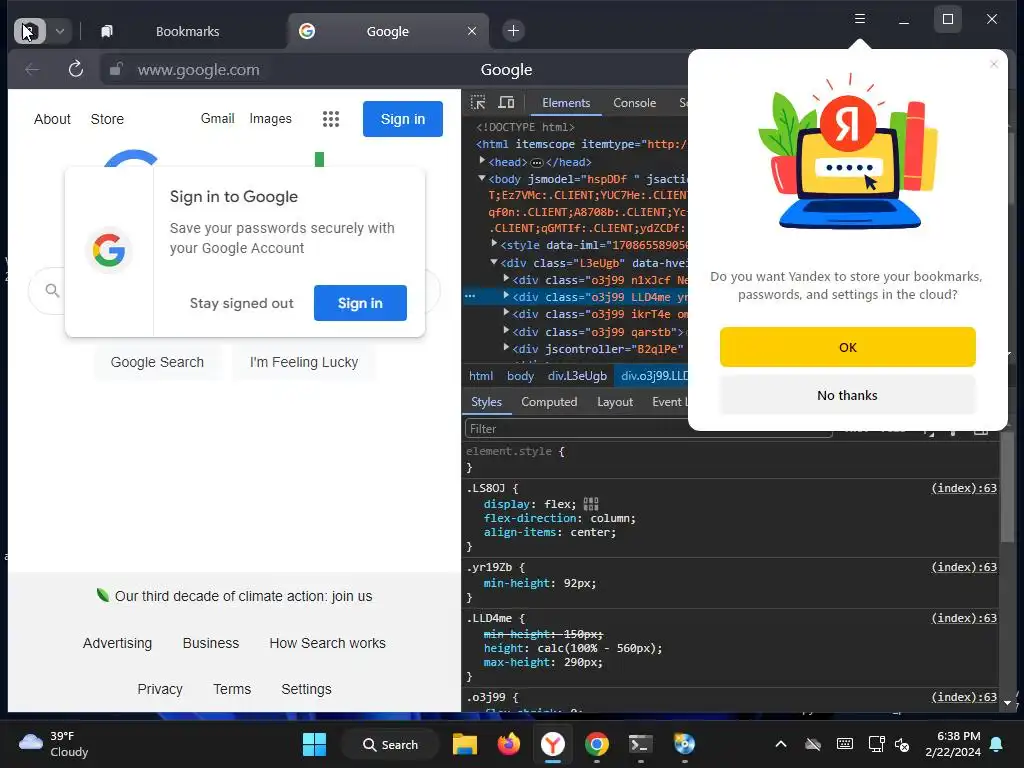The image size is (1024, 768).
Task: Open the tab list dropdown chevron
Action: coord(59,31)
